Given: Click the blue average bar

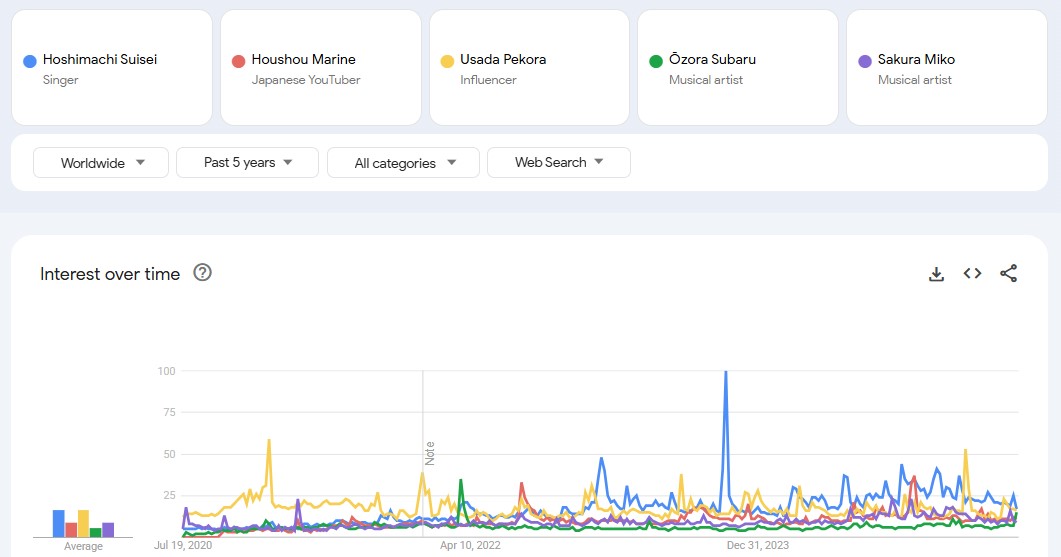Looking at the screenshot, I should click(x=59, y=523).
